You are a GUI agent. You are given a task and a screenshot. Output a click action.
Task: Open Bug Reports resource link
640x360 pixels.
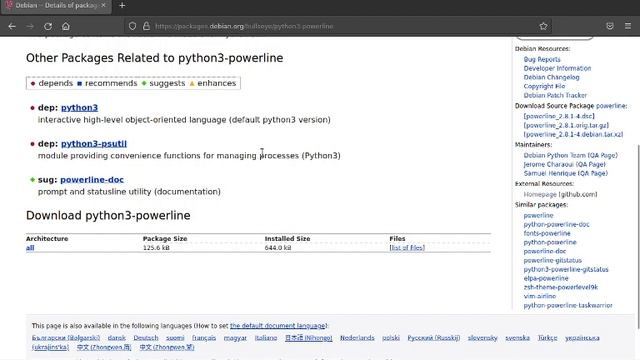(542, 60)
